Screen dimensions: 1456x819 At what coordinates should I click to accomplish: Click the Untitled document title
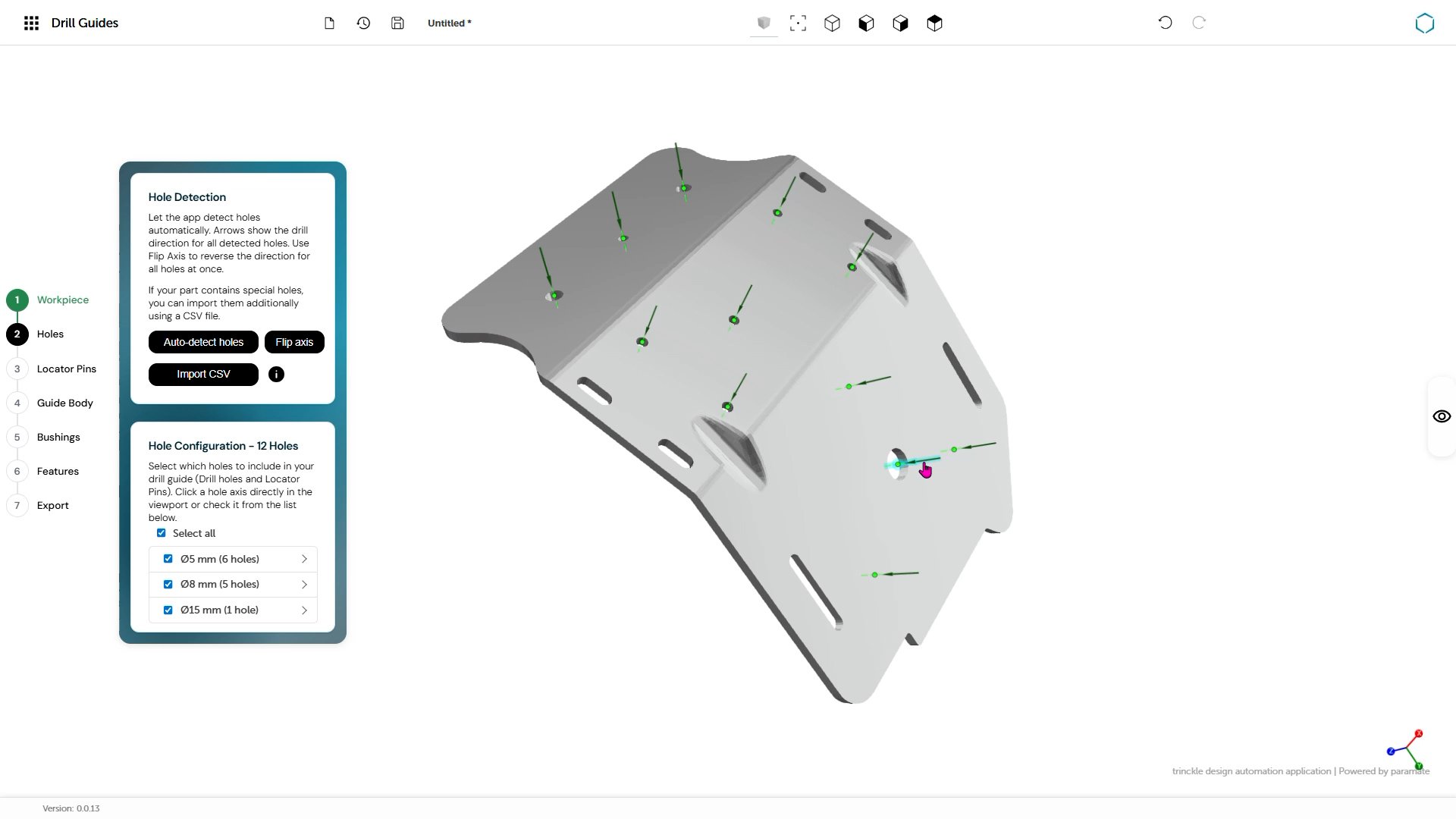click(x=449, y=24)
